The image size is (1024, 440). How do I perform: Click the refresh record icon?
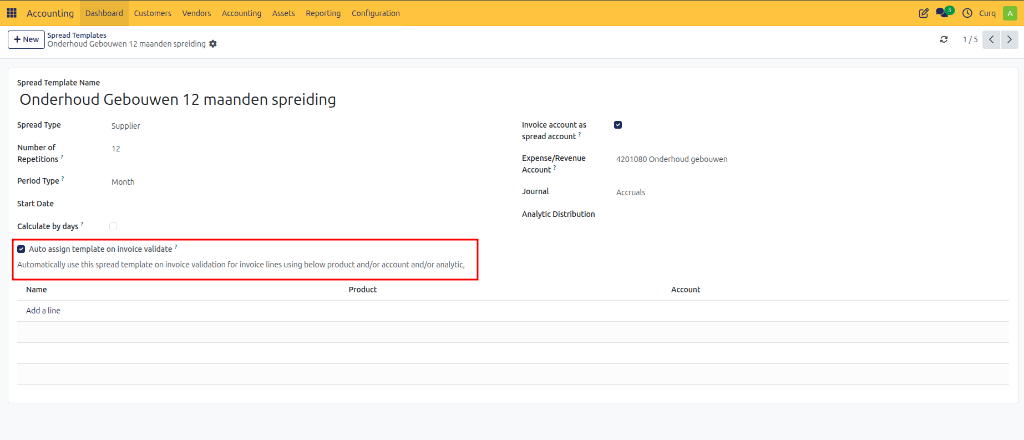[944, 40]
